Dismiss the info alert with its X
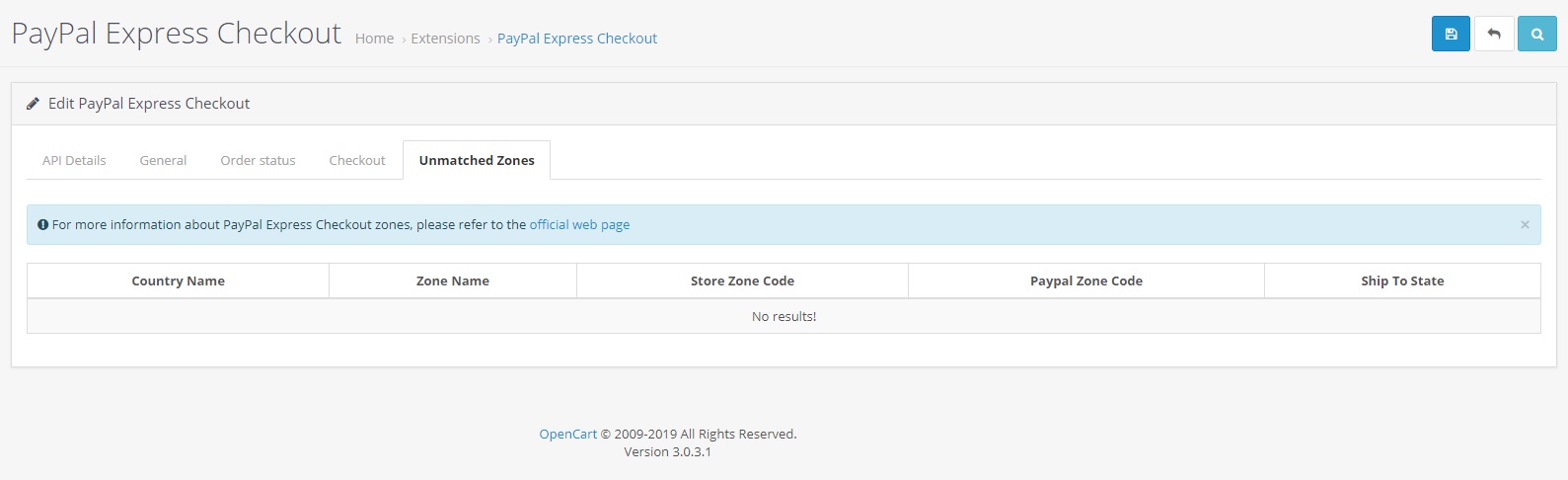Screen dimensions: 1568x480 [x=1525, y=225]
